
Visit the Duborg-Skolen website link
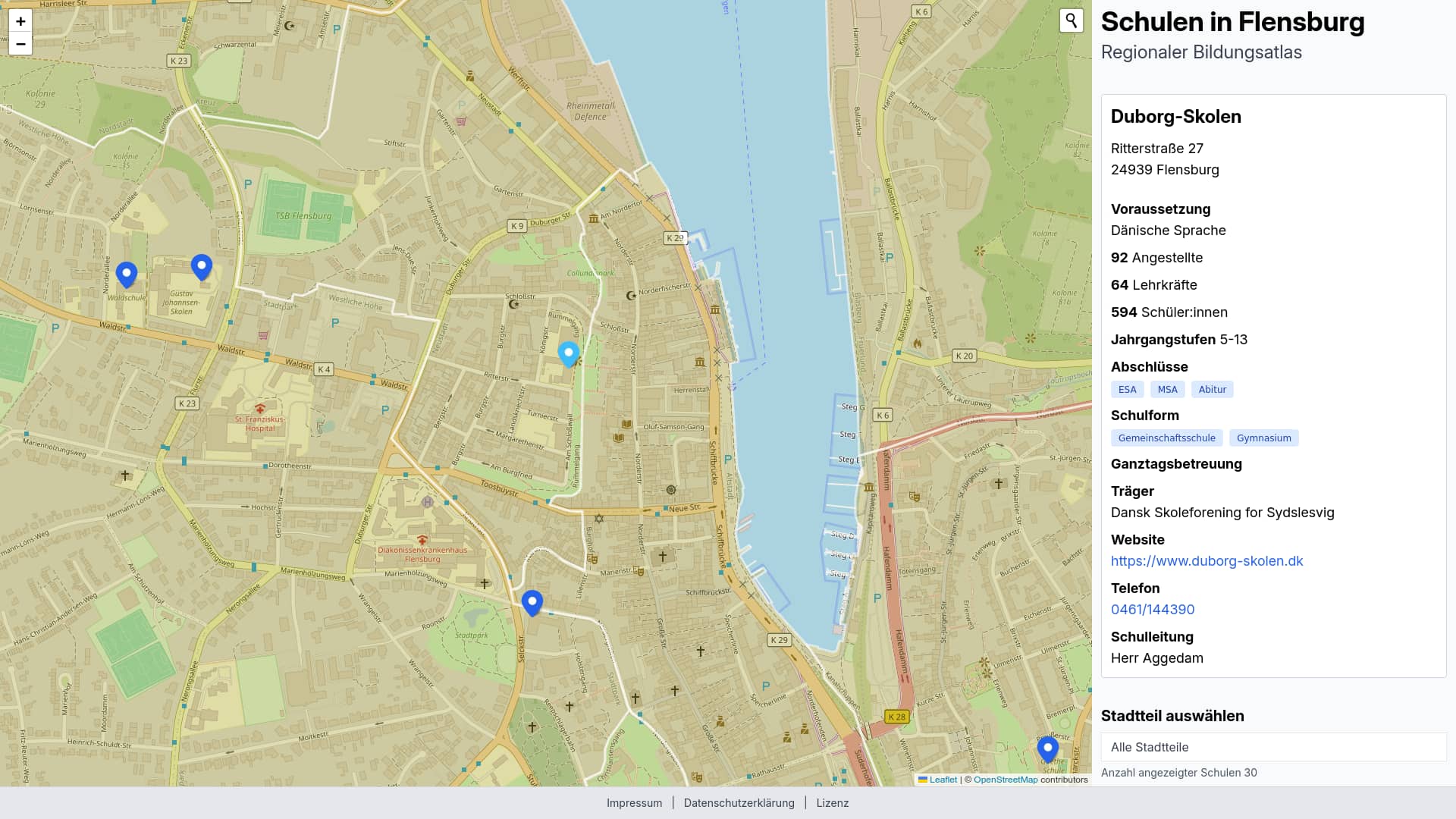(x=1207, y=560)
